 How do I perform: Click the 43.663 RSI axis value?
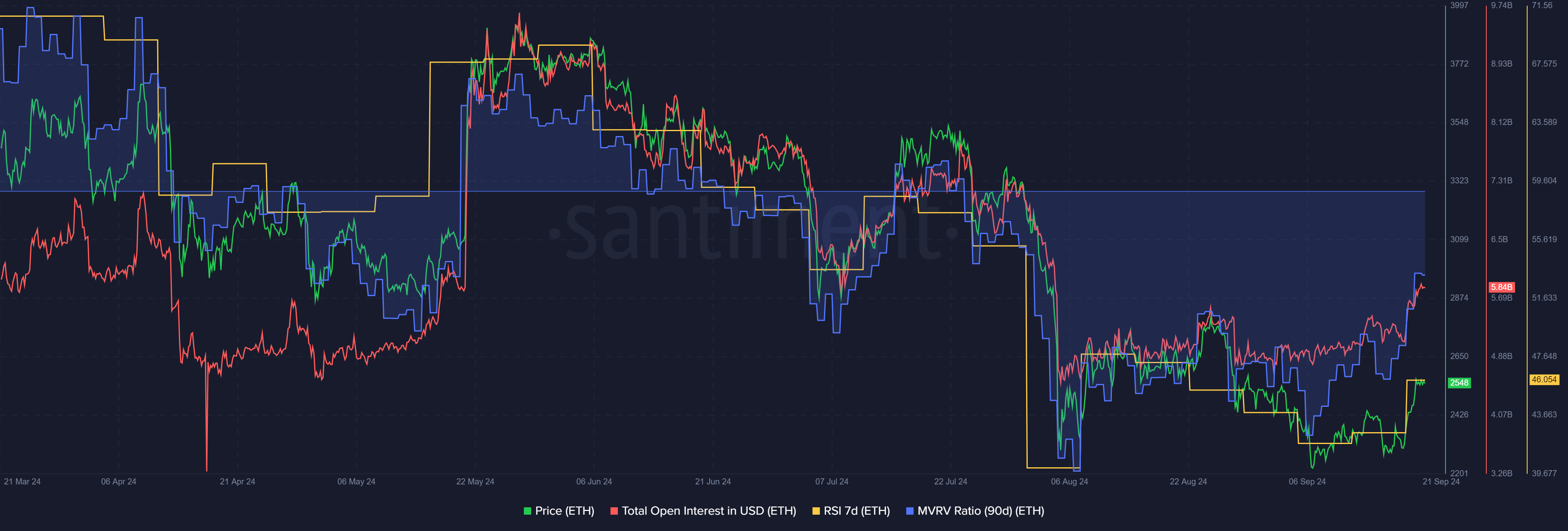tap(1544, 415)
